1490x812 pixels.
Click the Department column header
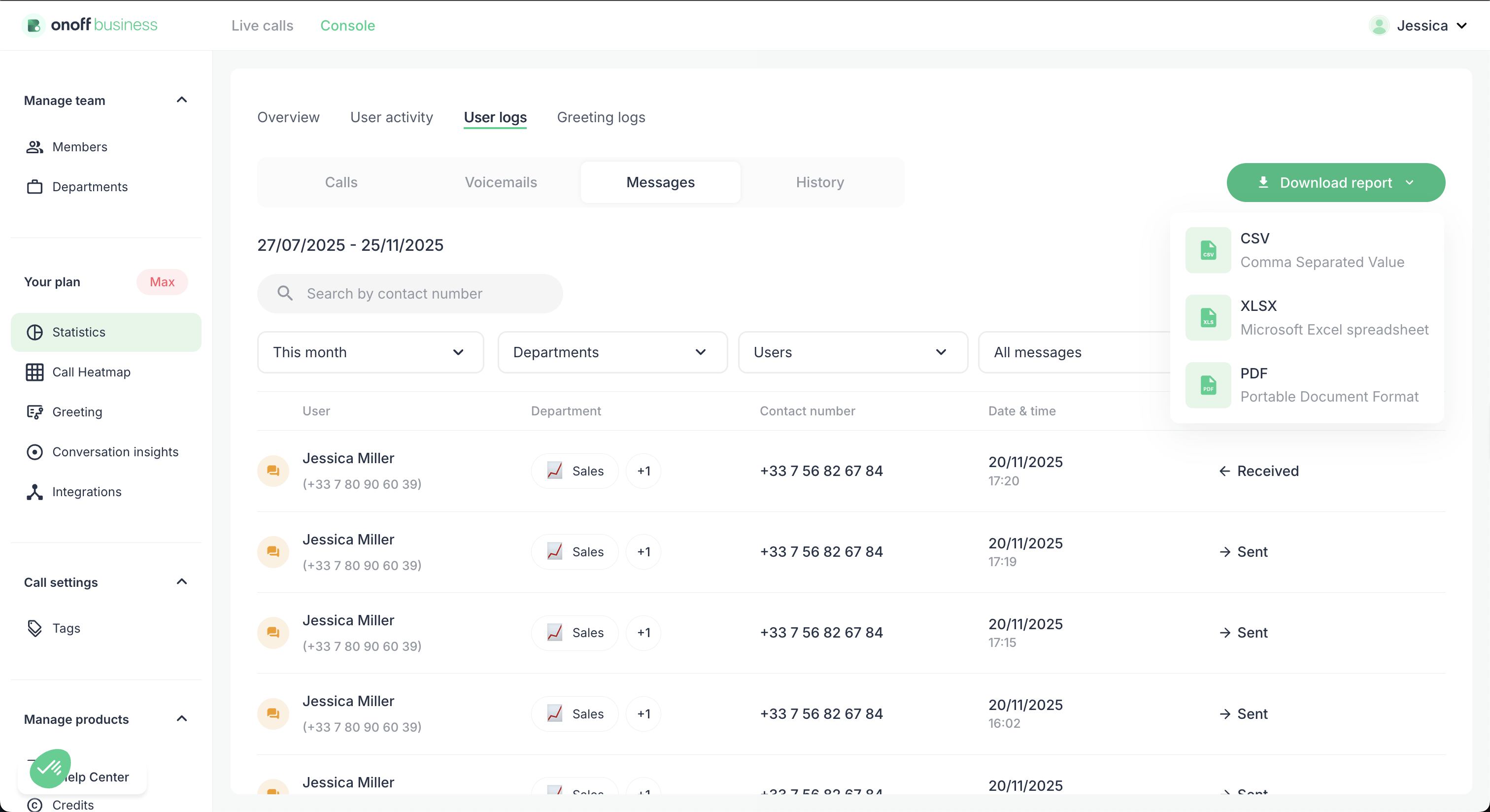coord(566,410)
